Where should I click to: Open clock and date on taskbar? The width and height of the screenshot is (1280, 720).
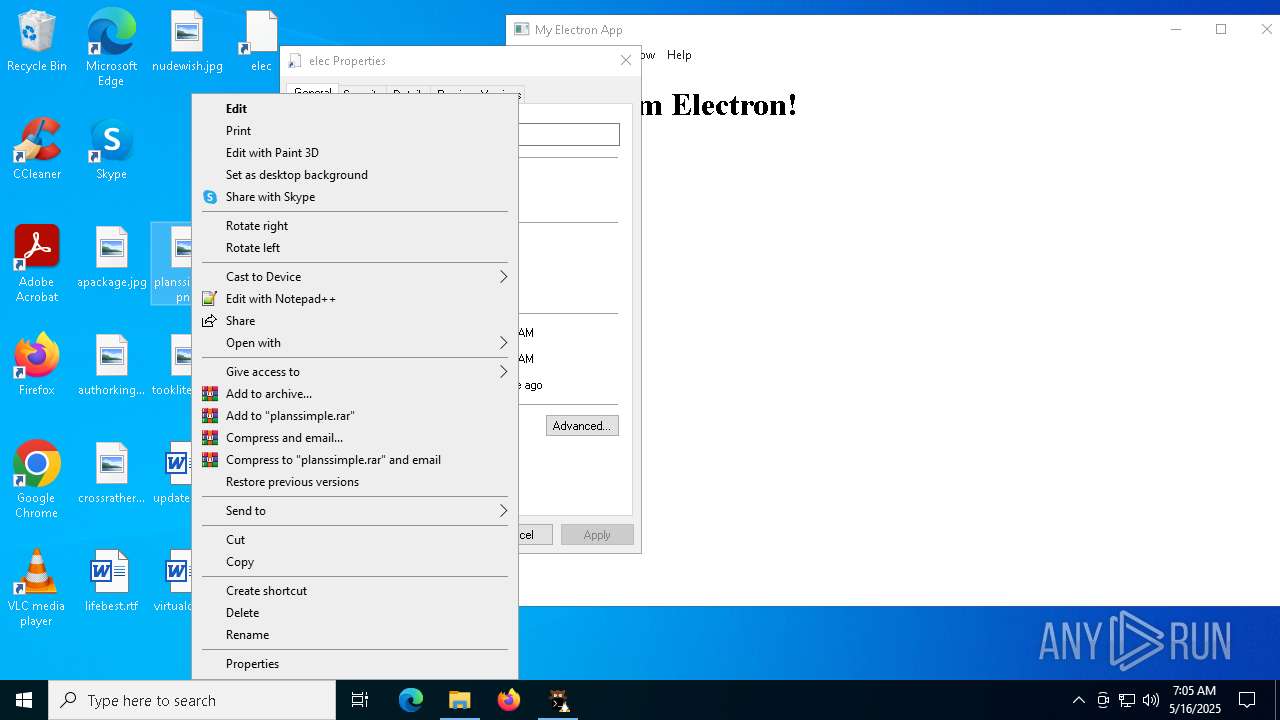tap(1194, 700)
